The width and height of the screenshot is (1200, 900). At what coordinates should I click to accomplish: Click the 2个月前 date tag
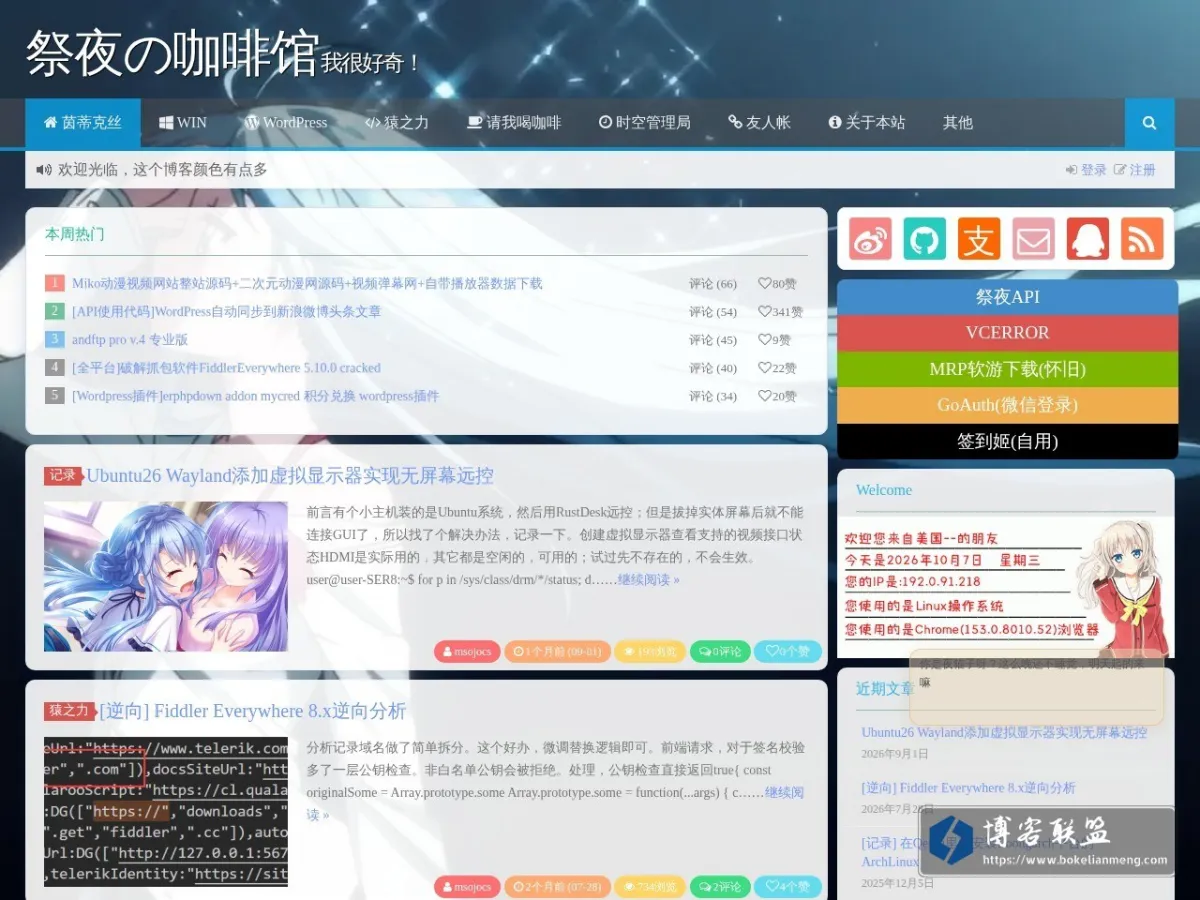(x=558, y=887)
